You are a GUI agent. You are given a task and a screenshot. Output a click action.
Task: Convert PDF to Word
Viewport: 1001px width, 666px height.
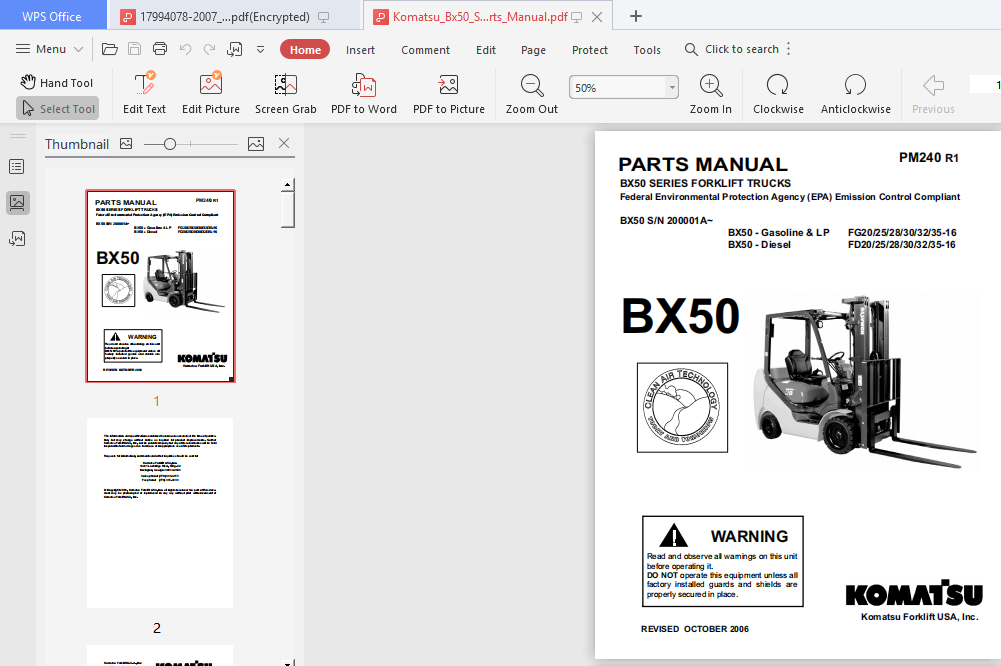tap(364, 93)
